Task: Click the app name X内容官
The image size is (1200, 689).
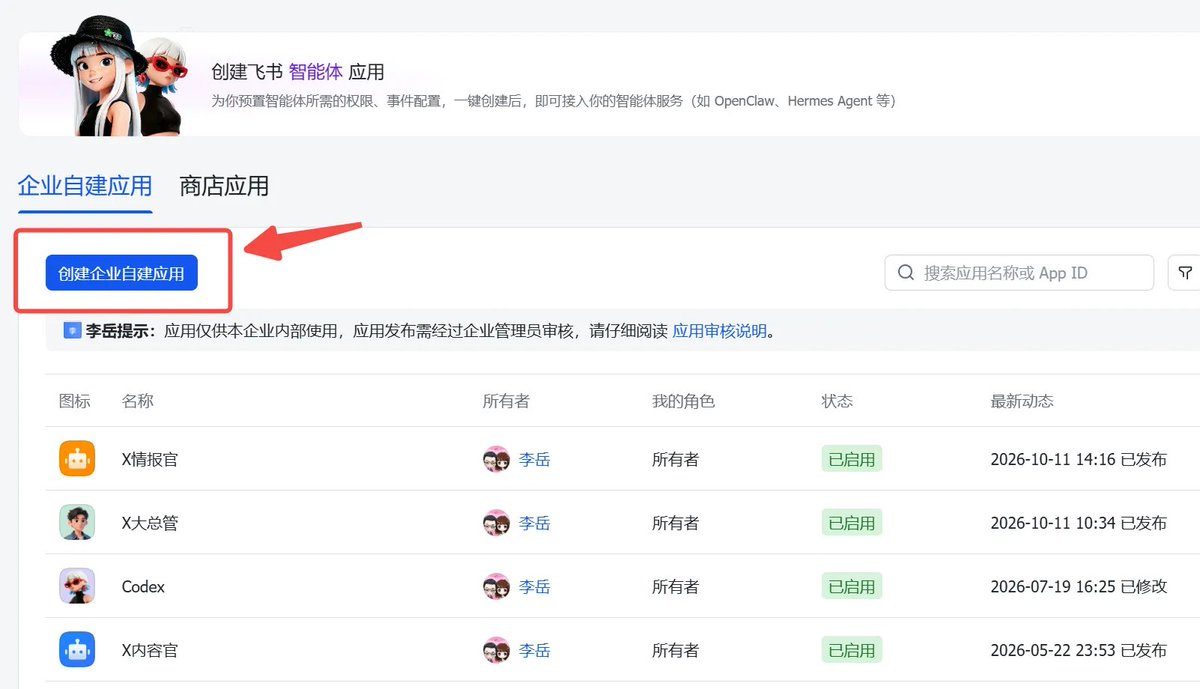Action: pyautogui.click(x=150, y=650)
